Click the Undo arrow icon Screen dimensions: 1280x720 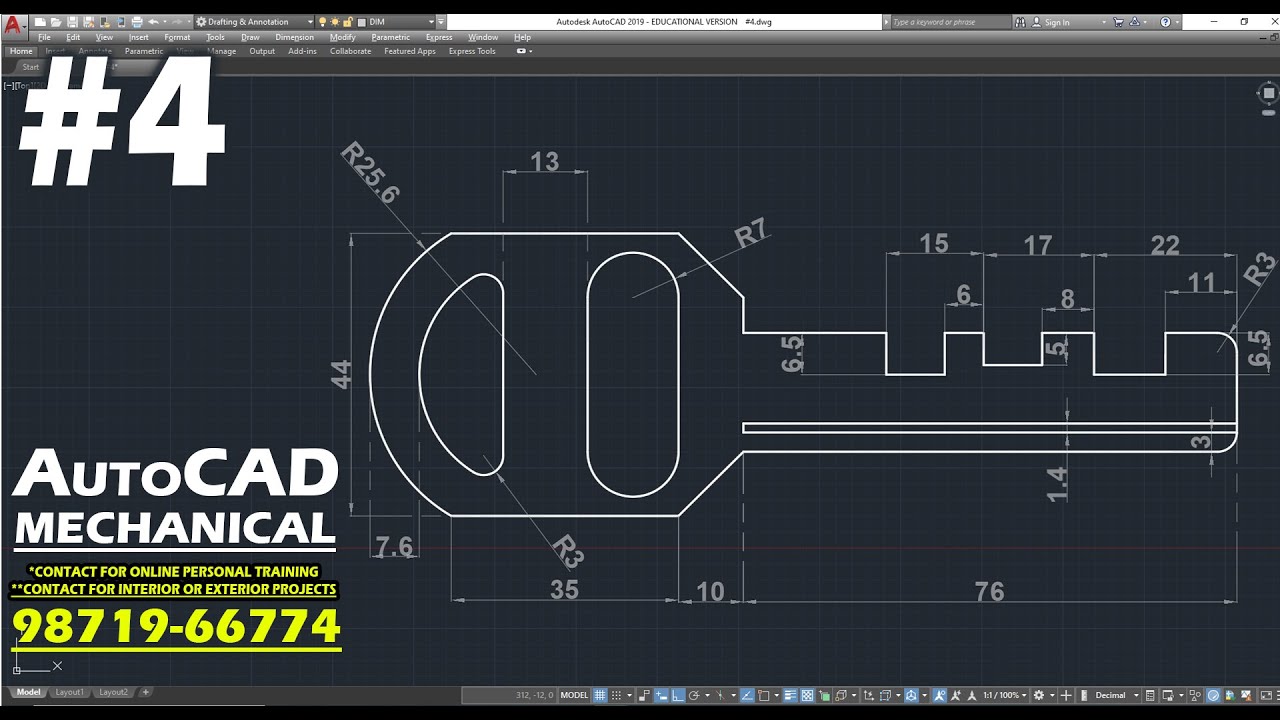pos(153,21)
